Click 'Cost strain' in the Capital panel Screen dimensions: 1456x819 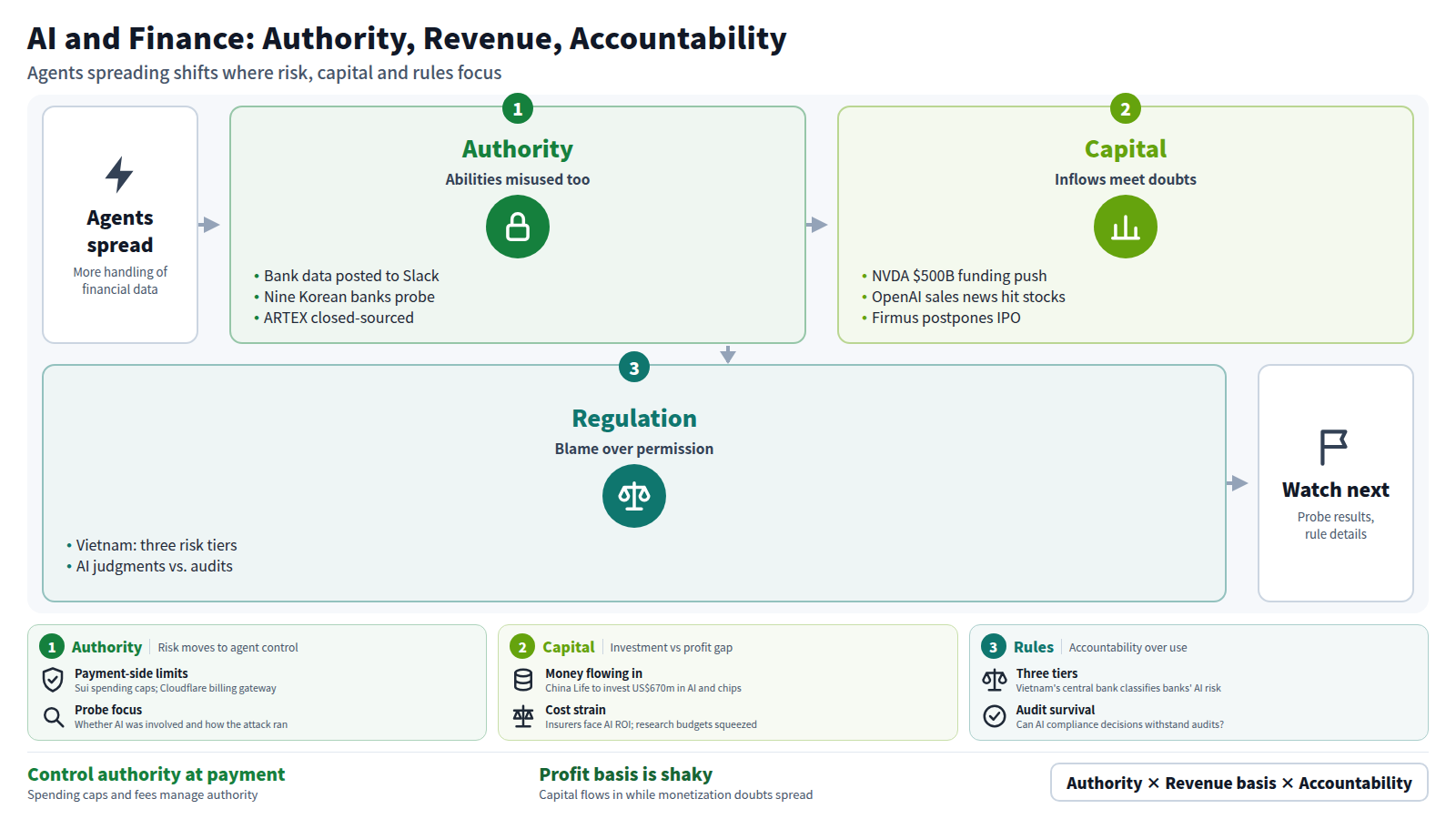pyautogui.click(x=575, y=710)
